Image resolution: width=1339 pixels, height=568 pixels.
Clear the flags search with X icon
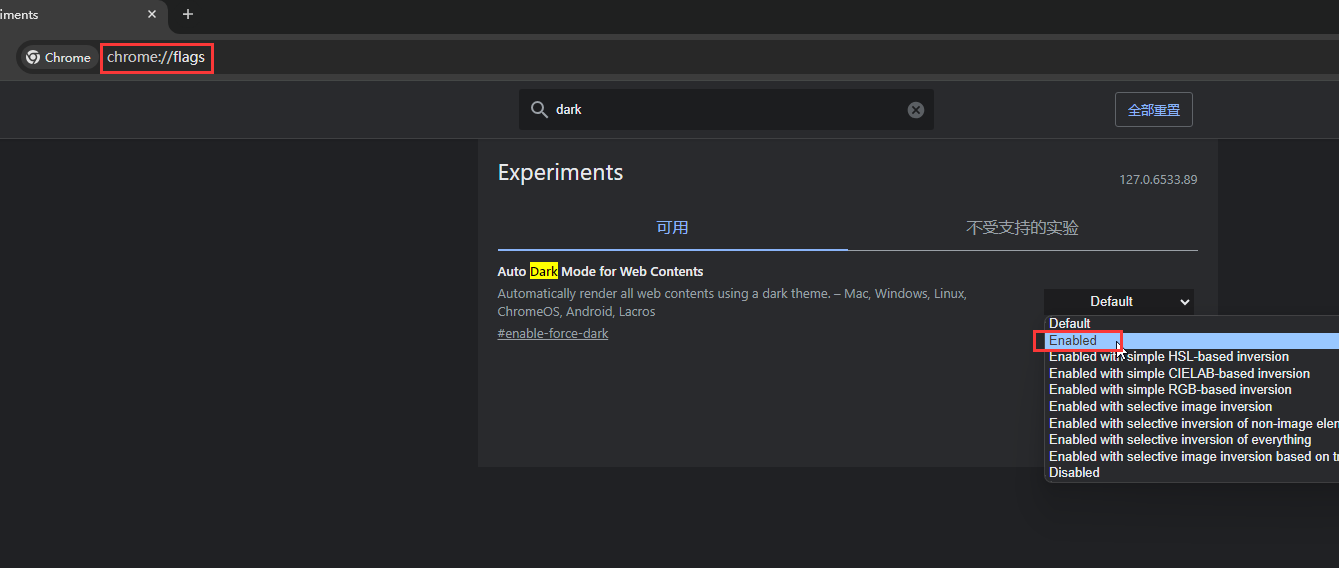coord(915,110)
